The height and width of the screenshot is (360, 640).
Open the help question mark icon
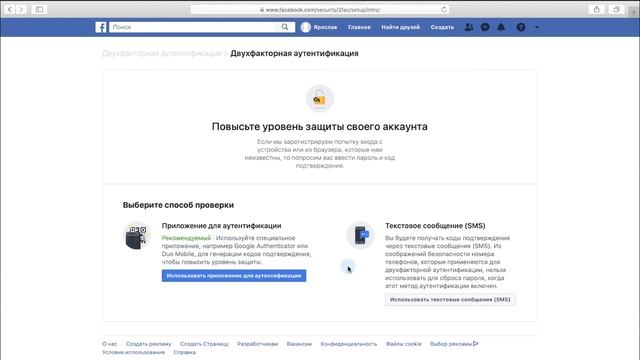pos(521,27)
